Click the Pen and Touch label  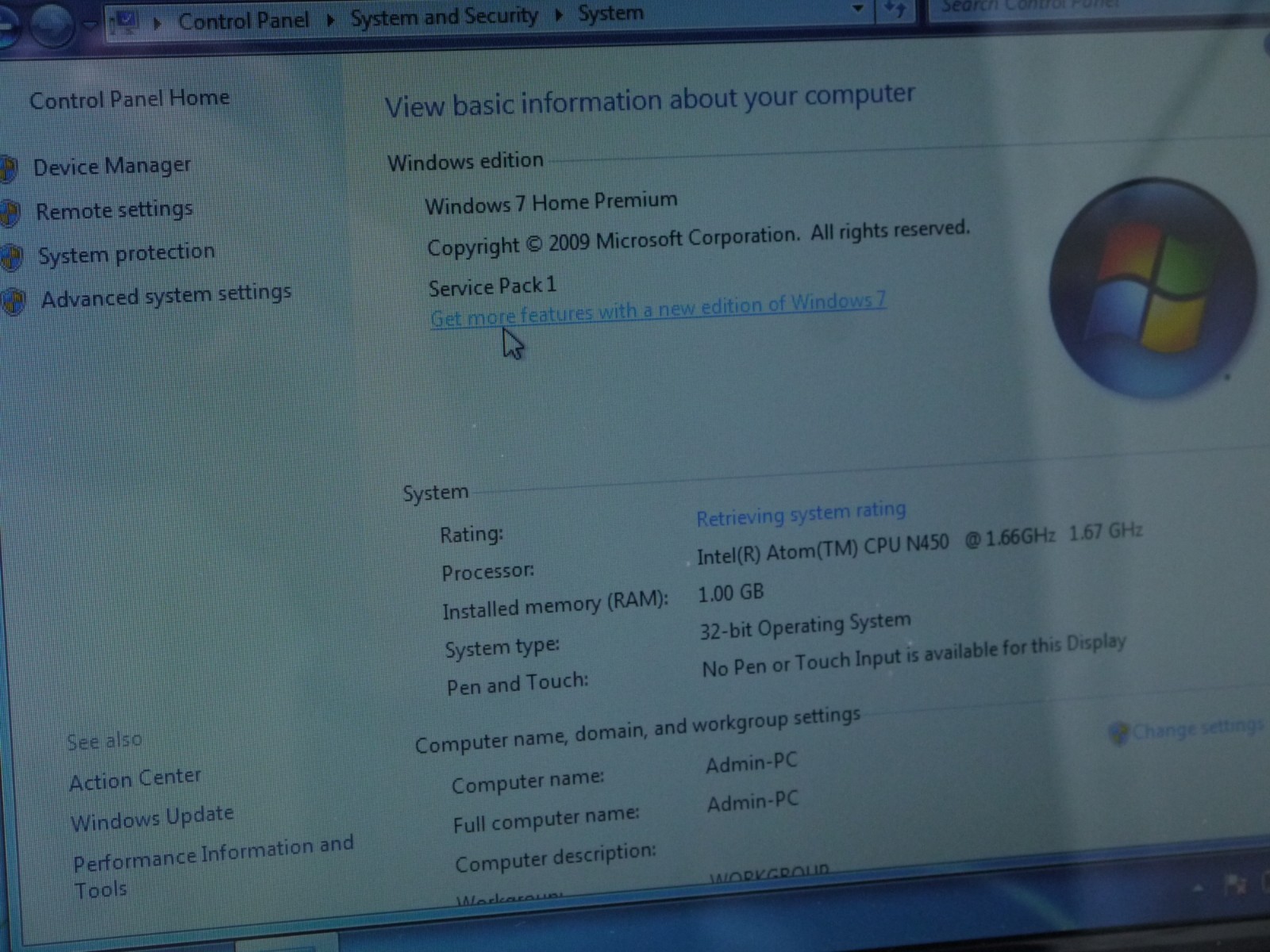[x=518, y=684]
